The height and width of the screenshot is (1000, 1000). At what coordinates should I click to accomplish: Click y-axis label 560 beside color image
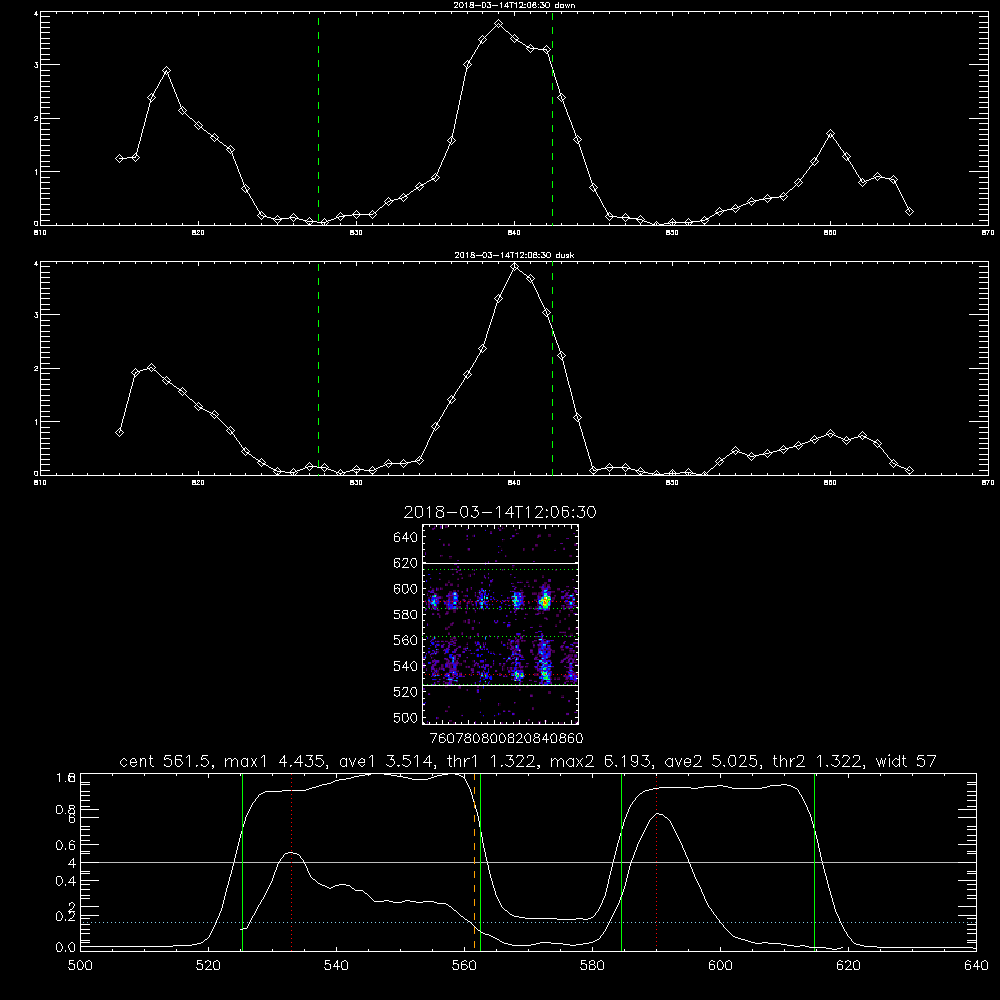pyautogui.click(x=406, y=640)
